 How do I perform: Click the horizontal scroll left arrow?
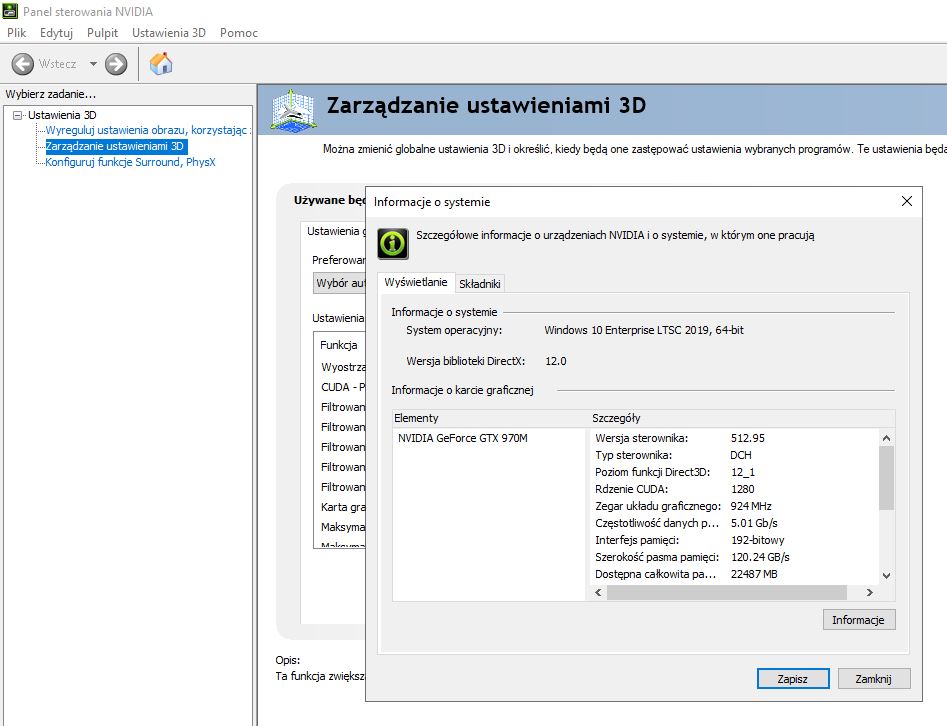pyautogui.click(x=598, y=593)
